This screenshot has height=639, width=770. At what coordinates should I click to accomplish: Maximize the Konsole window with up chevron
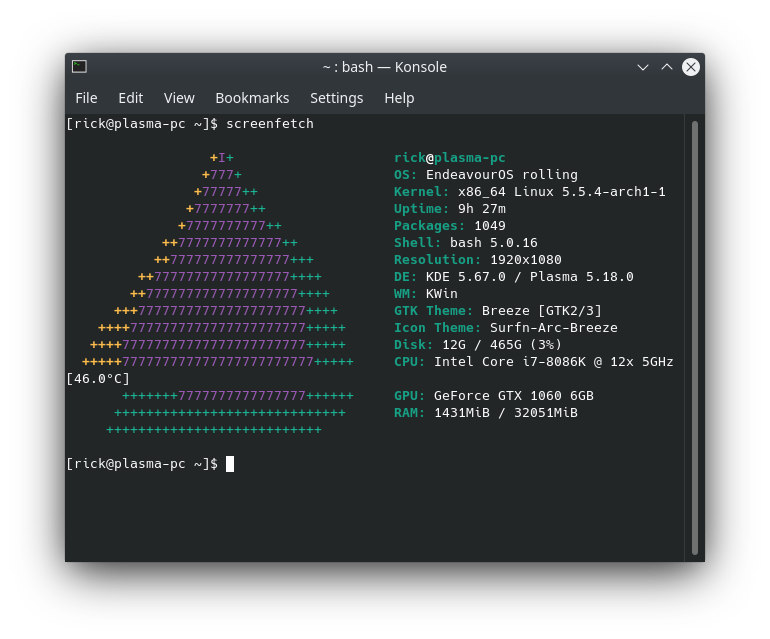pos(667,67)
